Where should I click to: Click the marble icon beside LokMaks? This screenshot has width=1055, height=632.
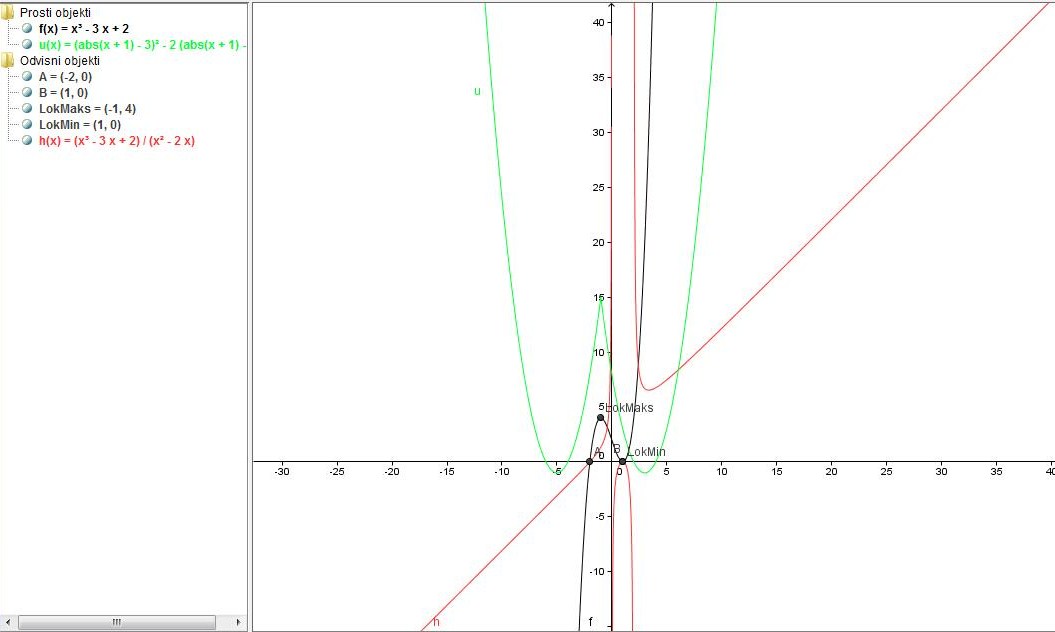(26, 106)
